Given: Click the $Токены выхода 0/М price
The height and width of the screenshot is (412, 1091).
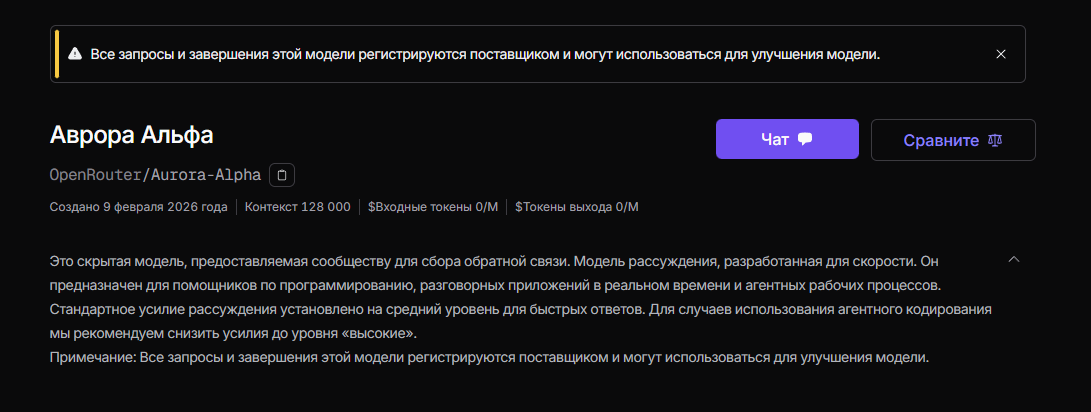Looking at the screenshot, I should 577,207.
